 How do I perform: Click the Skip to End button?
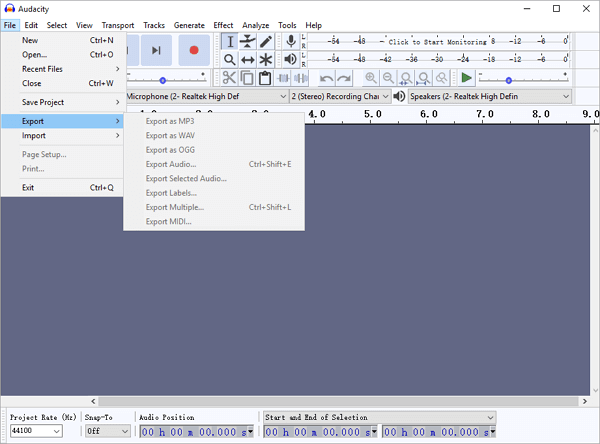pyautogui.click(x=156, y=49)
